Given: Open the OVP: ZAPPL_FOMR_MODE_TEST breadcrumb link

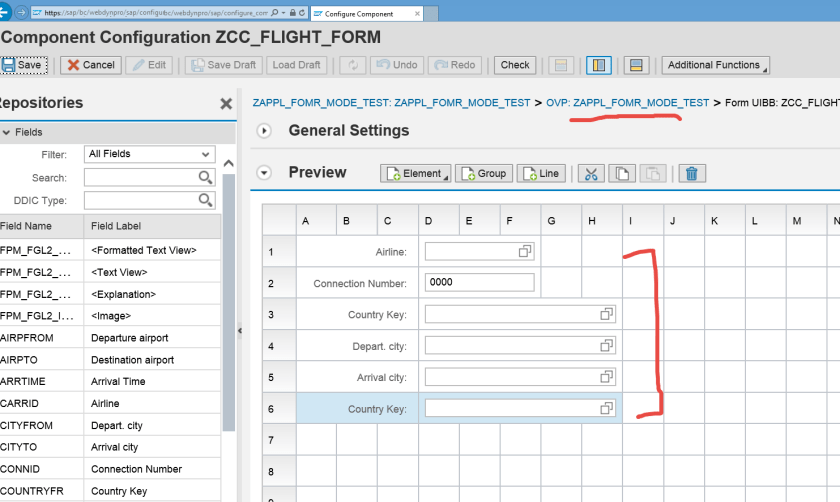Looking at the screenshot, I should coord(627,103).
